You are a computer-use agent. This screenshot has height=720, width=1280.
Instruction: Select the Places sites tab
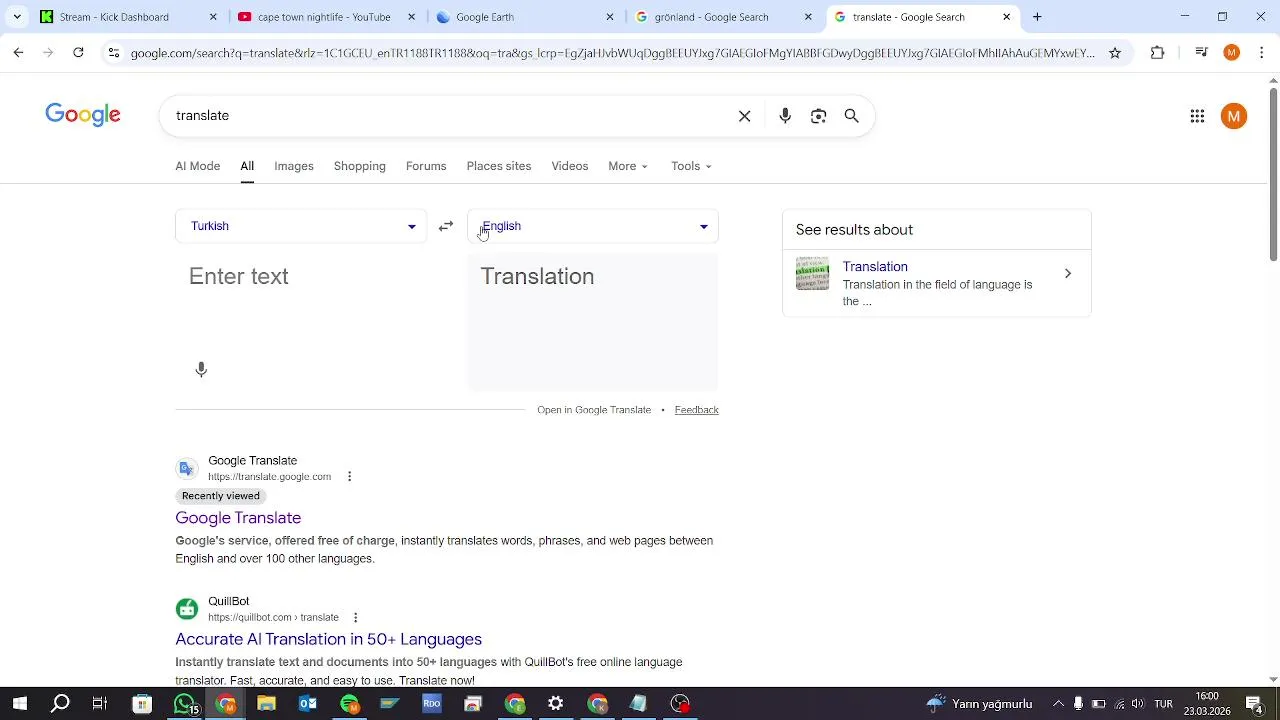coord(499,166)
